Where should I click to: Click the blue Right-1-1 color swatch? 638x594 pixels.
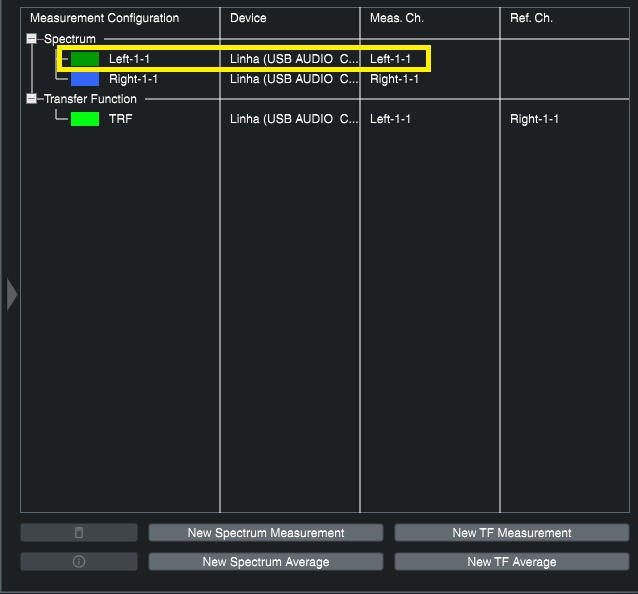point(85,79)
